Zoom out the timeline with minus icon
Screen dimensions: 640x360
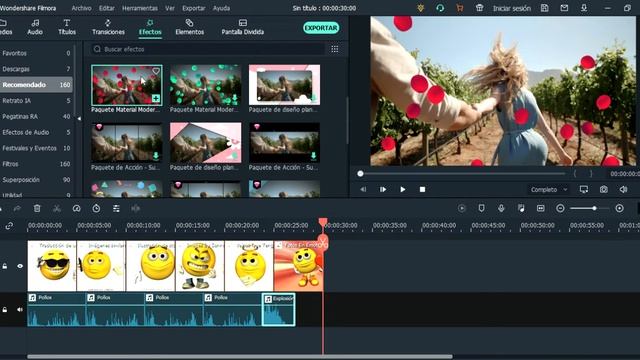[x=560, y=208]
